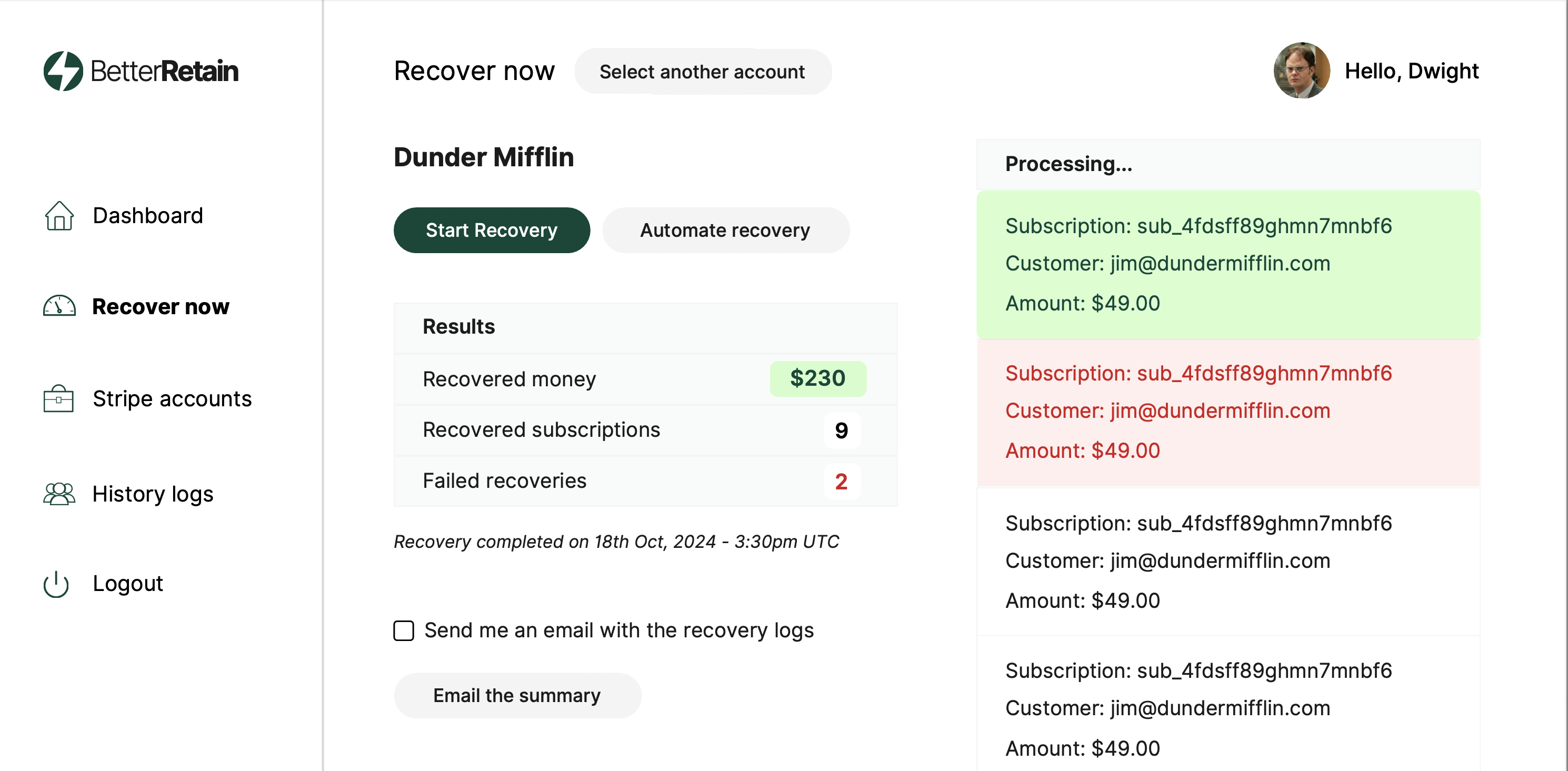Click the green $230 recovered money badge
Screen dimensions: 1568x771
click(817, 378)
